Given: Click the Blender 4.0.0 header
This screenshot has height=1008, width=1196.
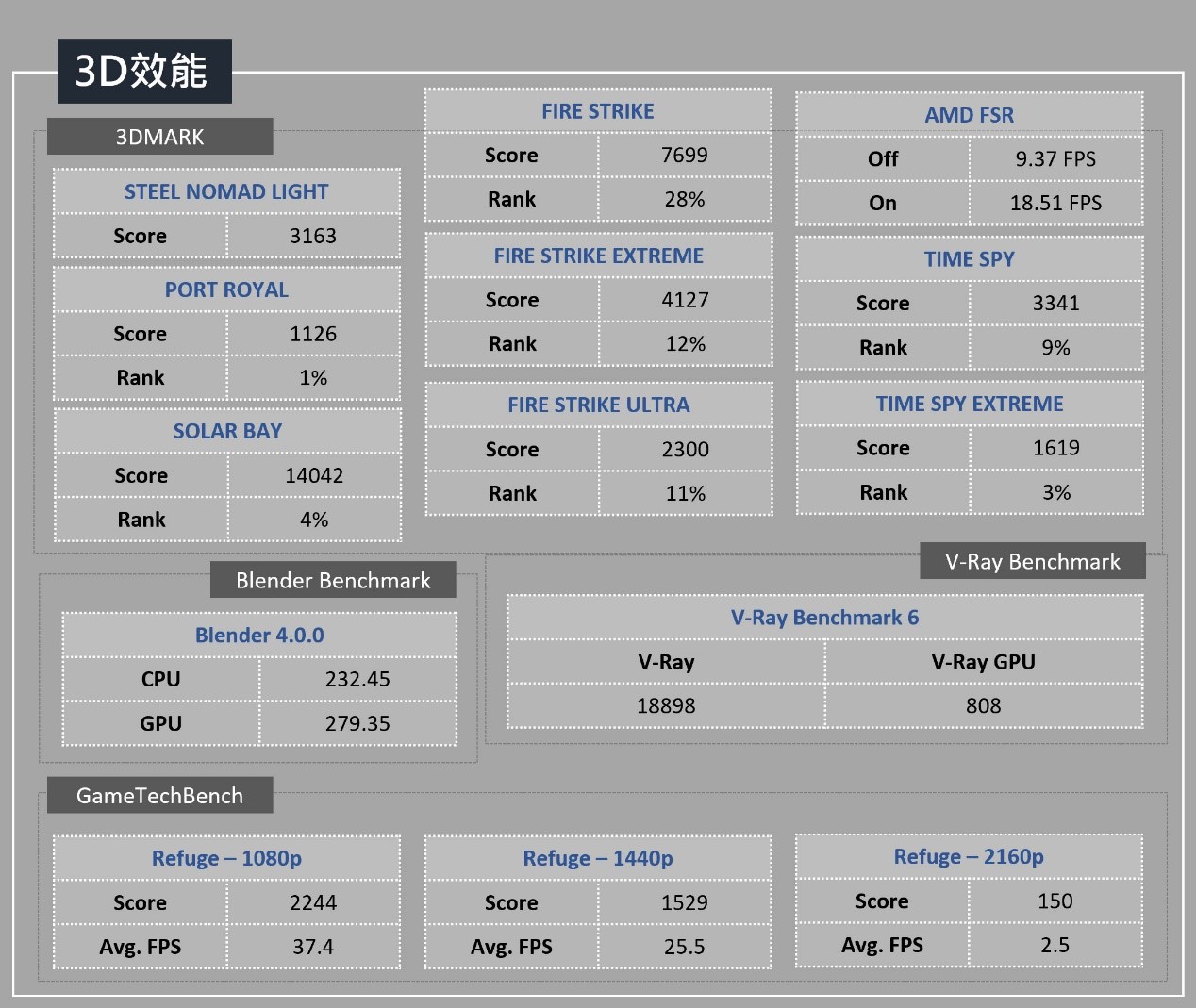Looking at the screenshot, I should pos(259,636).
